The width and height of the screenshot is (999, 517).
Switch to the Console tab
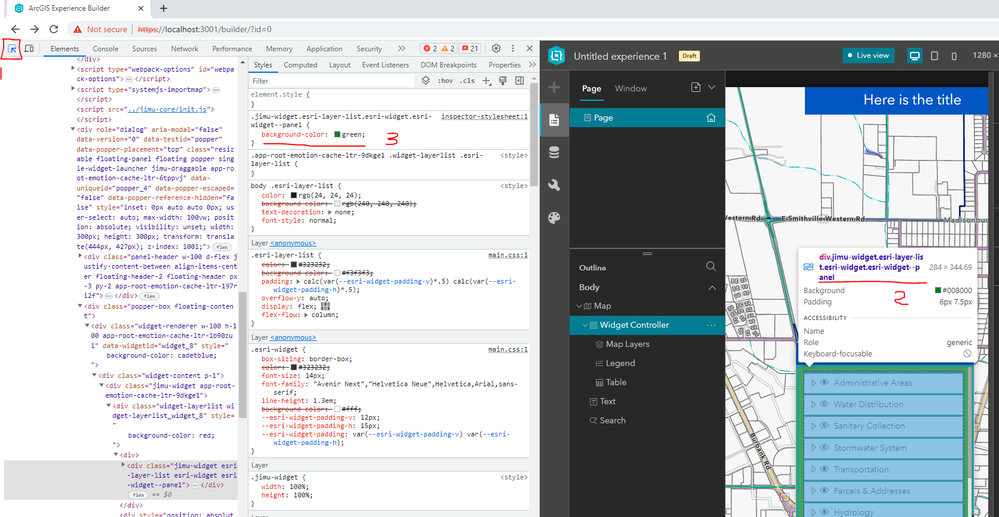pyautogui.click(x=105, y=48)
